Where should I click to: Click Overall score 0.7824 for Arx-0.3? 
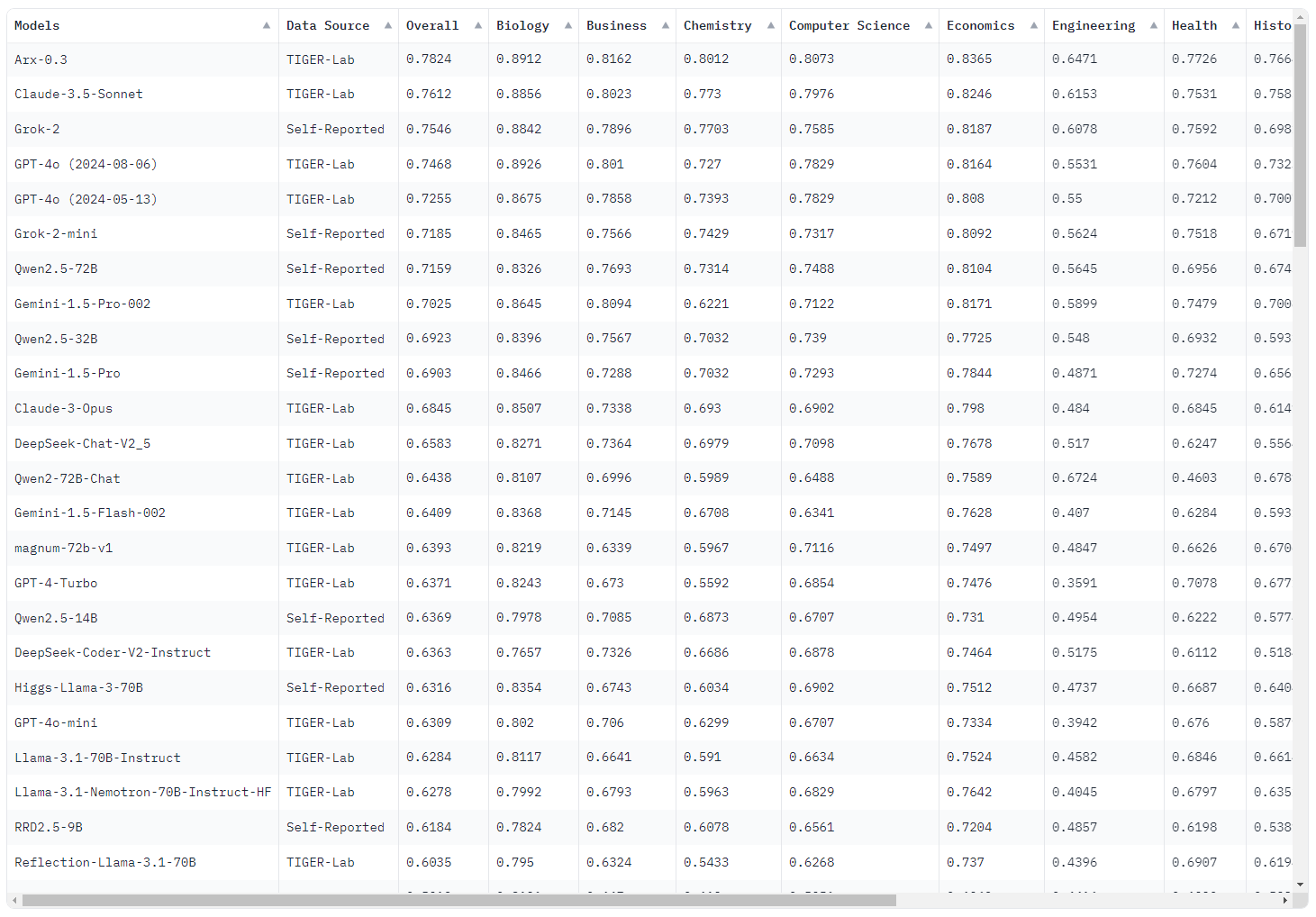pos(429,59)
